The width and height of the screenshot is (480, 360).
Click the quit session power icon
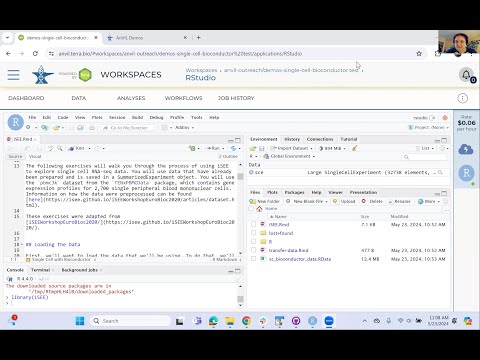(445, 118)
